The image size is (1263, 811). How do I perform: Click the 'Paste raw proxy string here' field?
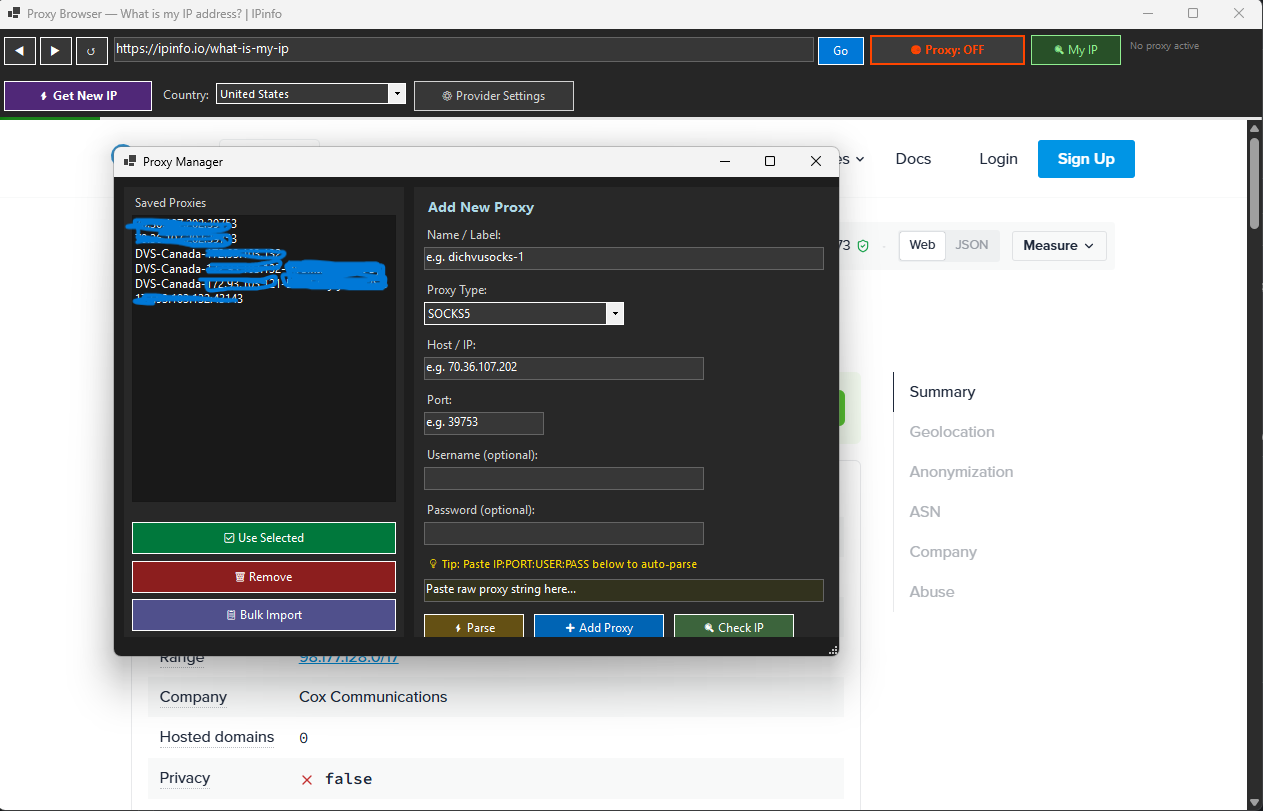coord(624,590)
